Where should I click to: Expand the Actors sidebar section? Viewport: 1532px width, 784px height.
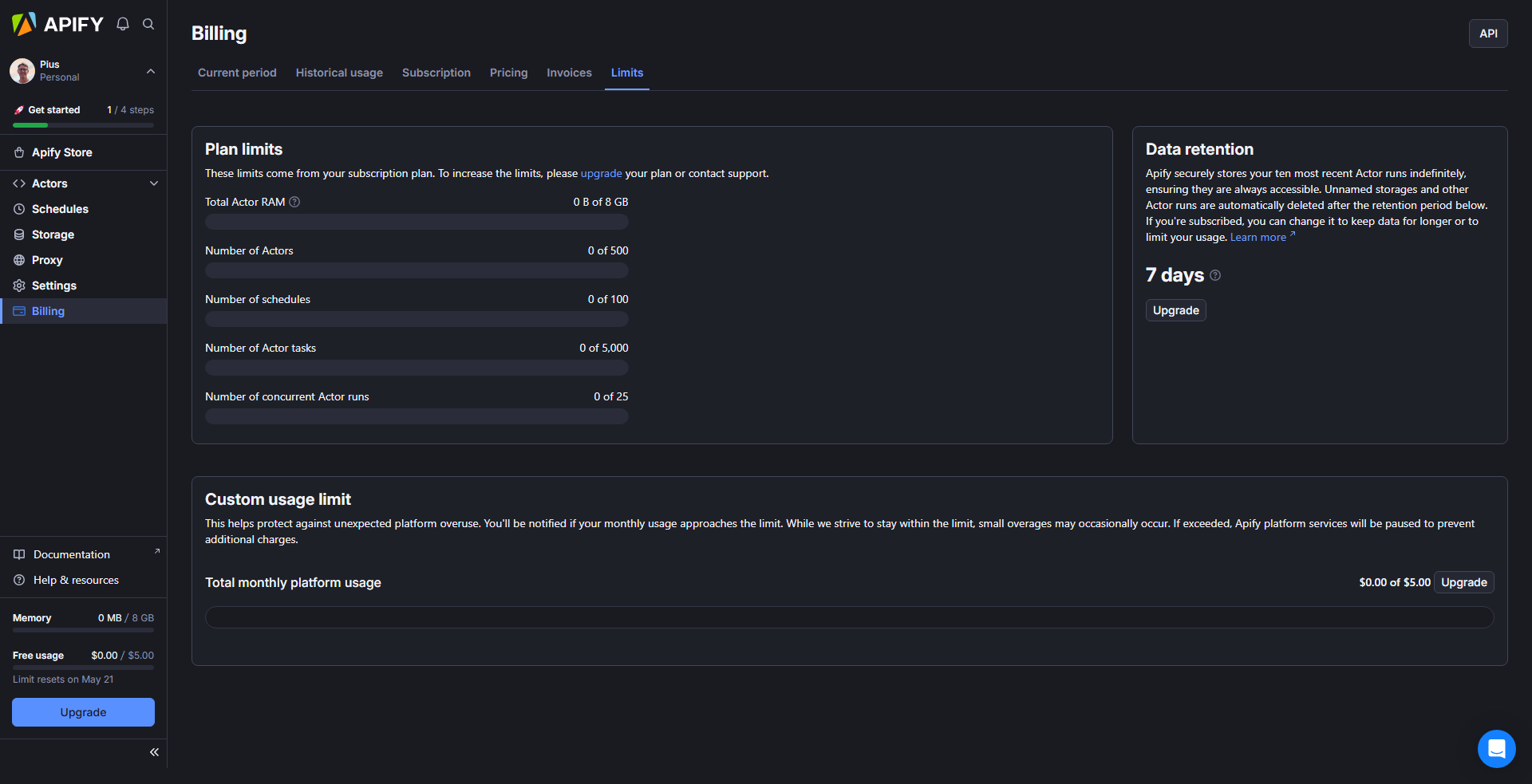click(x=154, y=183)
